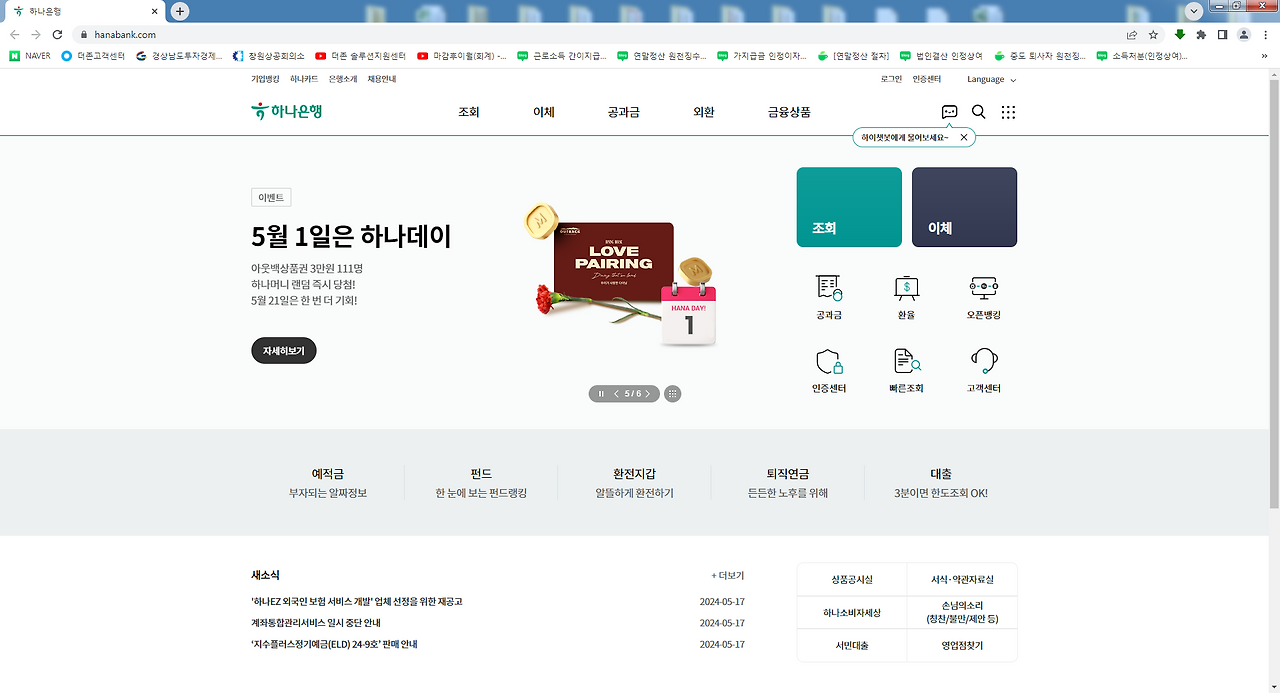Click the 서민대출 button
Screen dimensions: 1280x693
point(852,646)
